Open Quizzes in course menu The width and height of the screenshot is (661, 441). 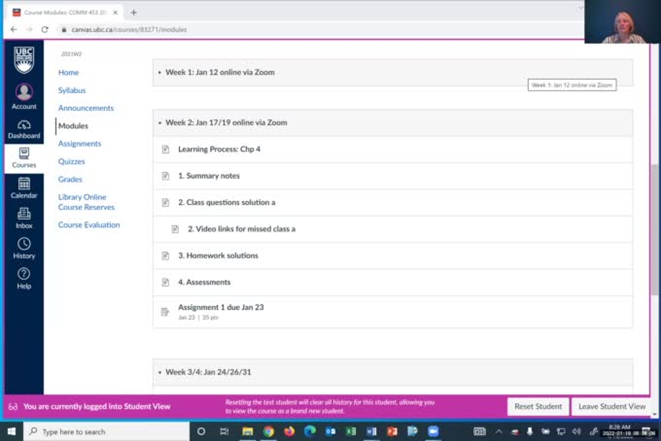coord(71,161)
